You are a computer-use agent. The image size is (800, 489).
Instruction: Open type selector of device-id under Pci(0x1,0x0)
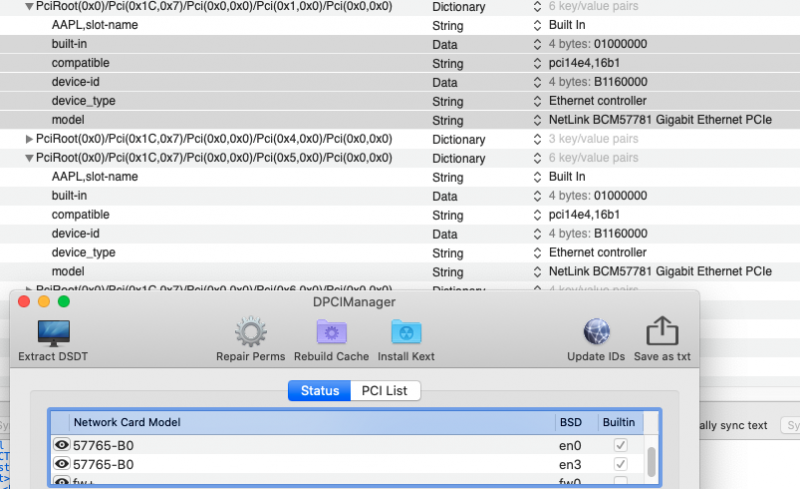[x=537, y=82]
